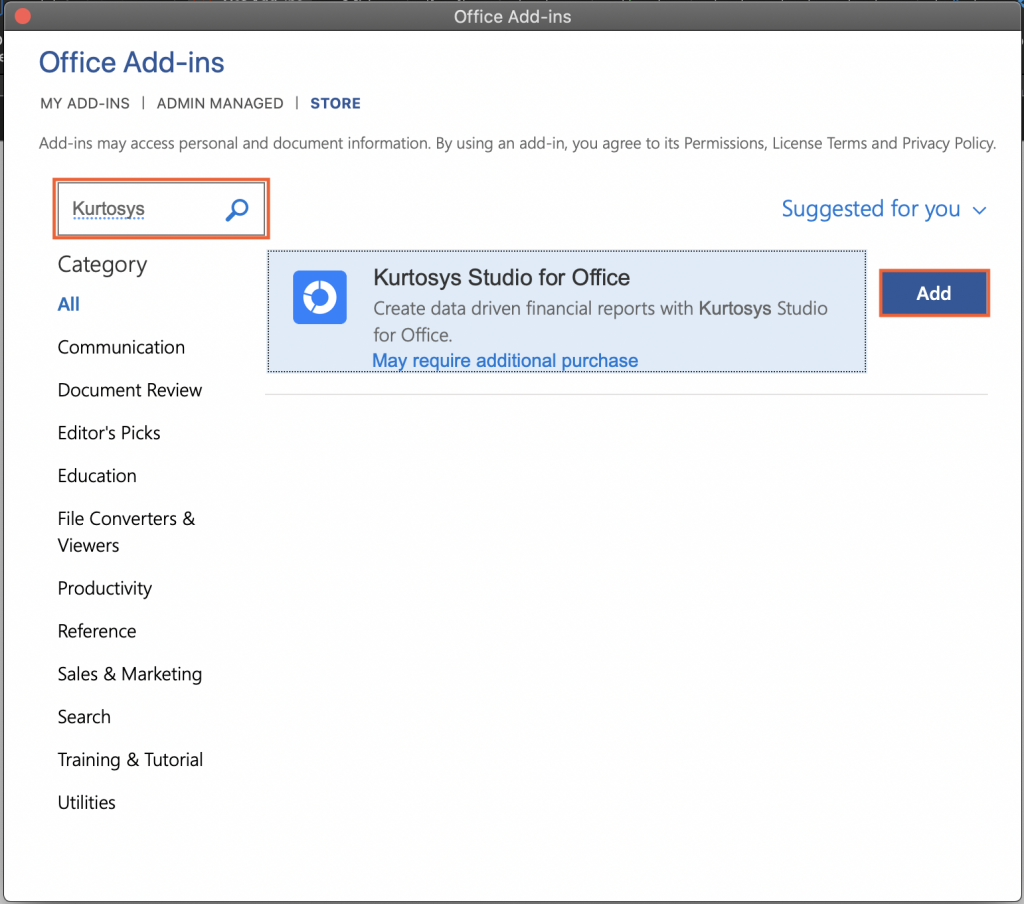
Task: Choose the Education category
Action: [97, 476]
